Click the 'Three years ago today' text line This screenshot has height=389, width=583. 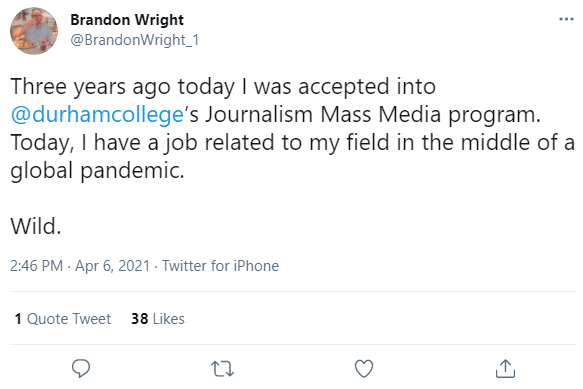(223, 87)
